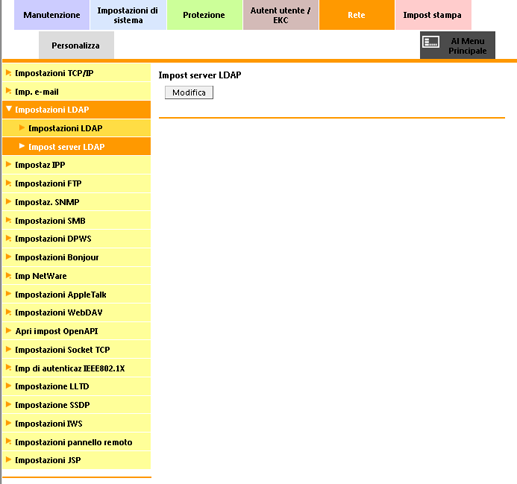Screen dimensions: 517x484
Task: Open Impostazioni SMB settings
Action: tap(76, 221)
